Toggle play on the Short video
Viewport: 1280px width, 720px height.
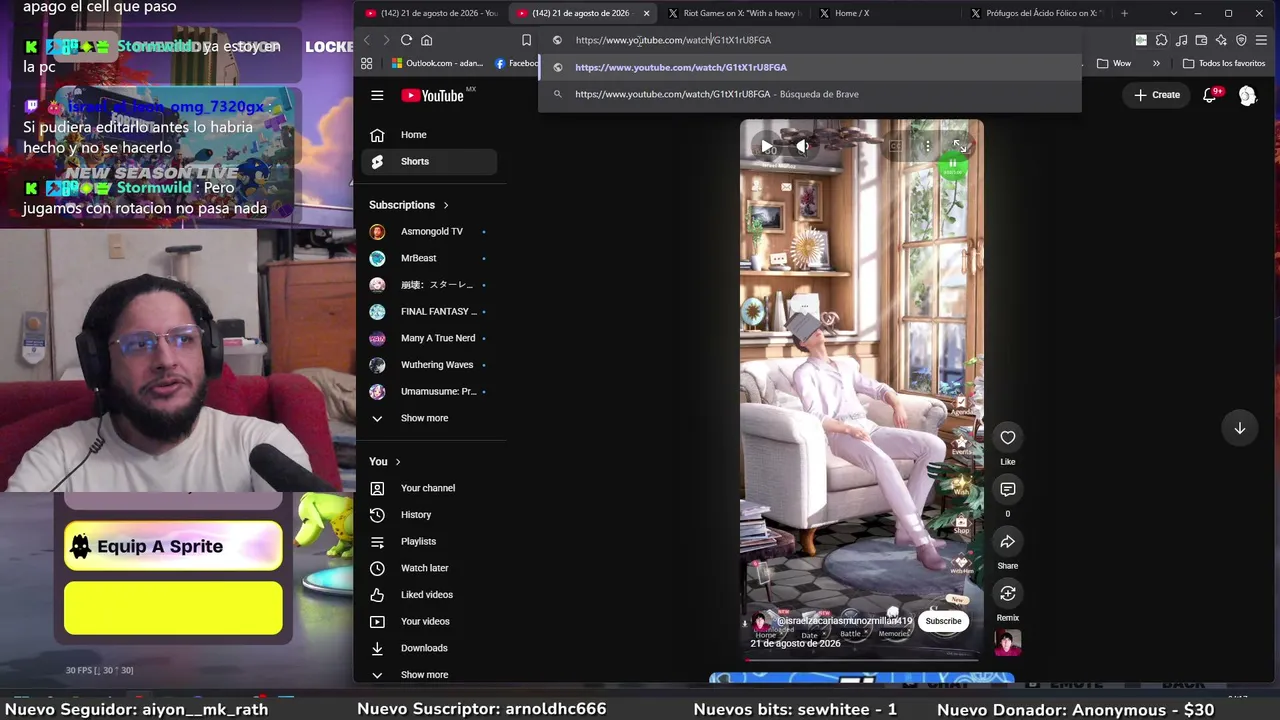click(767, 146)
